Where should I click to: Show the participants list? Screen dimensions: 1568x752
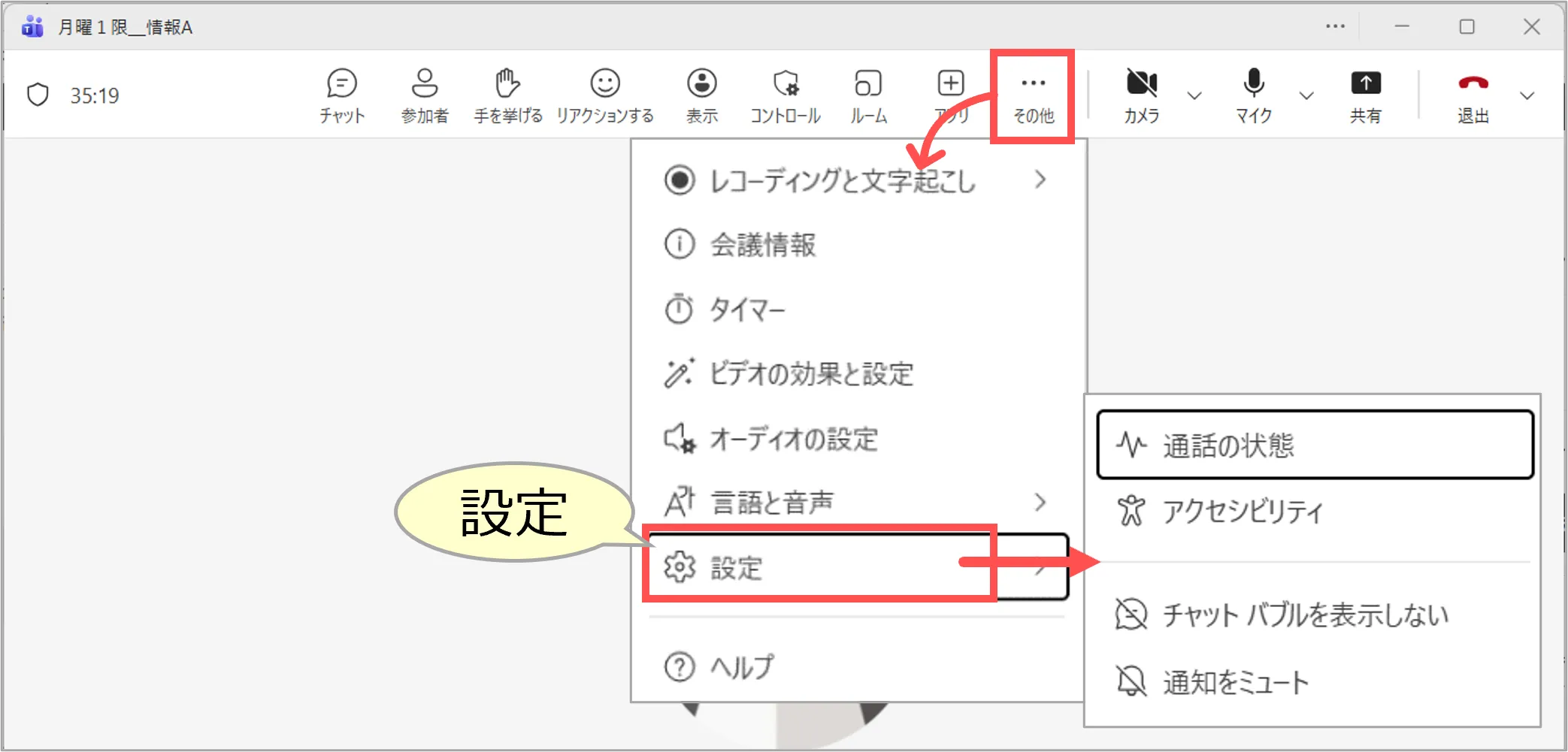click(424, 84)
